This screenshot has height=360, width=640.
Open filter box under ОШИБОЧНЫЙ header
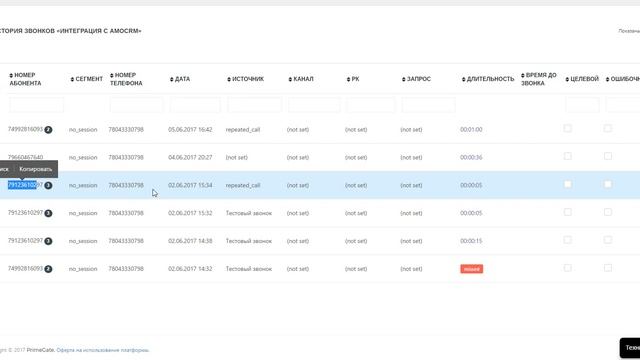(x=622, y=105)
